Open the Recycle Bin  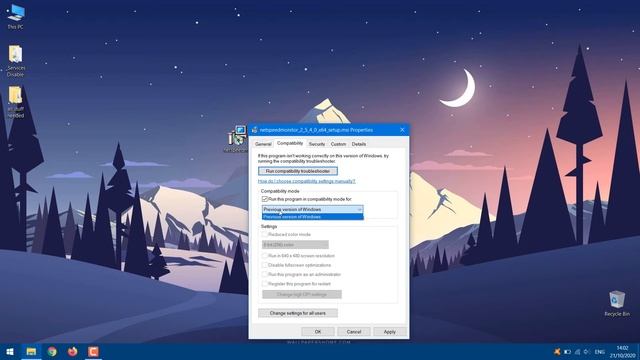[617, 303]
